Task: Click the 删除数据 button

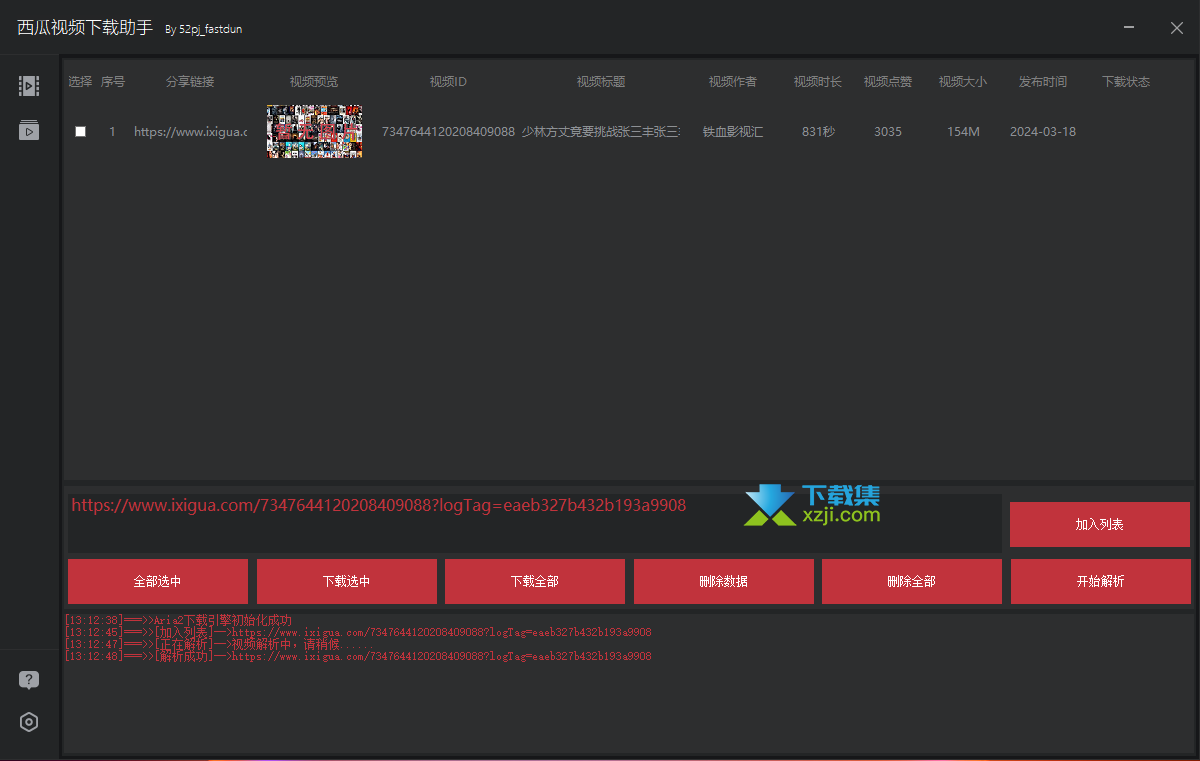Action: click(724, 581)
